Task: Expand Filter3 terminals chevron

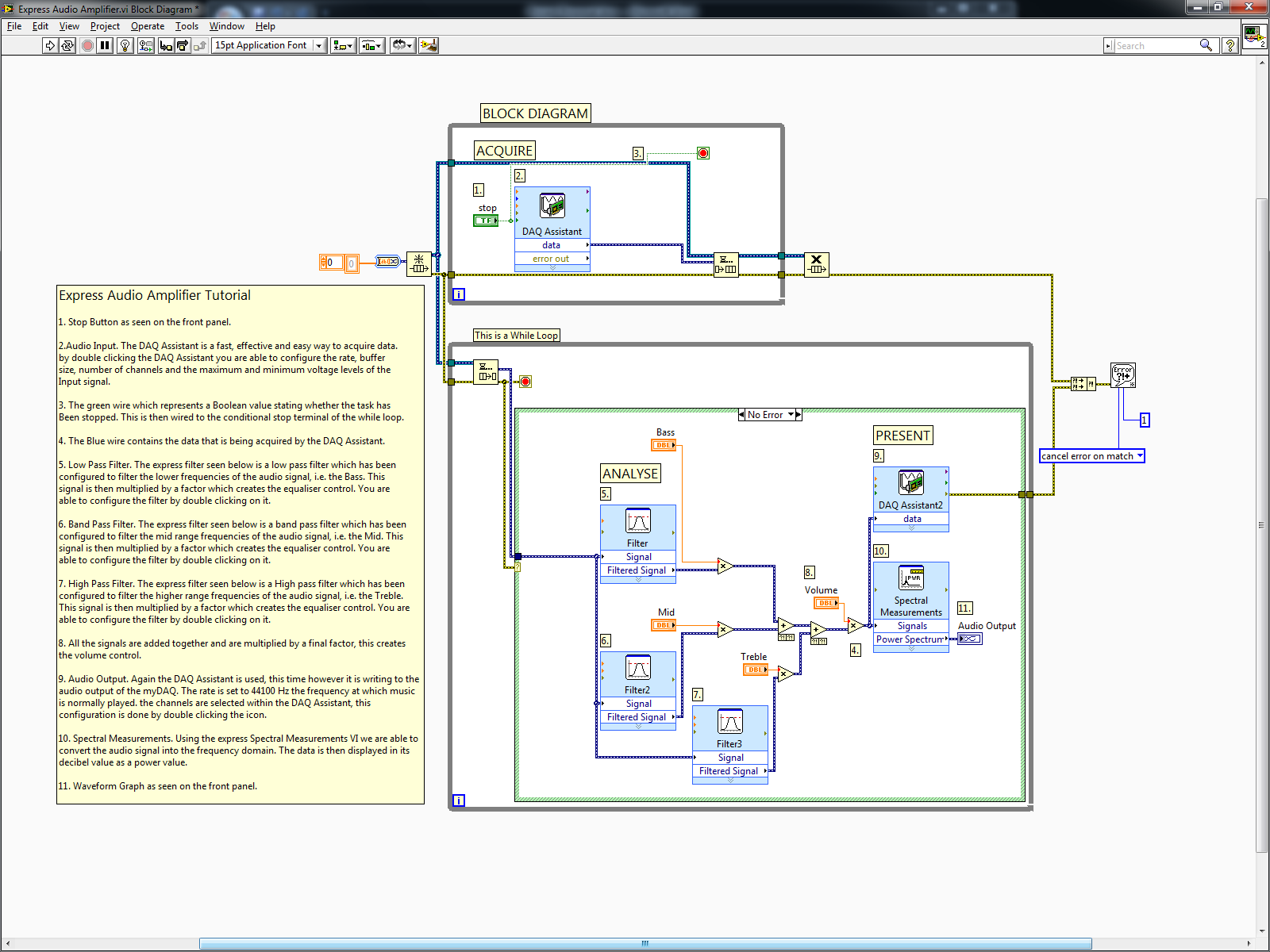Action: point(730,781)
